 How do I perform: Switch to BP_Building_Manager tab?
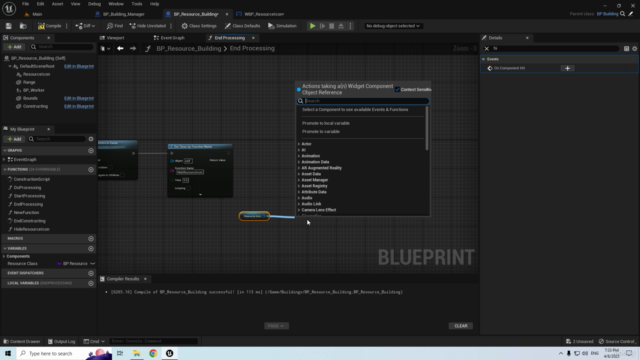point(123,14)
